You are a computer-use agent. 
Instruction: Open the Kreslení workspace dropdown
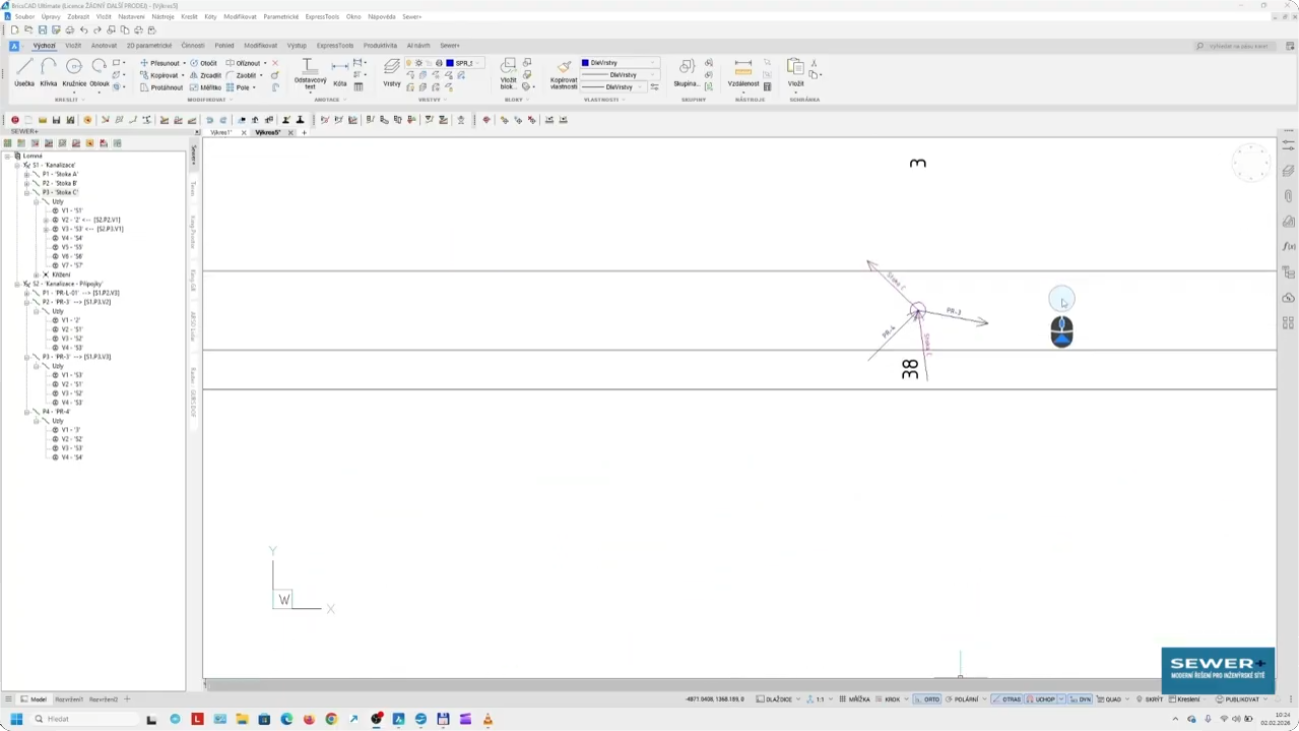pyautogui.click(x=1205, y=699)
